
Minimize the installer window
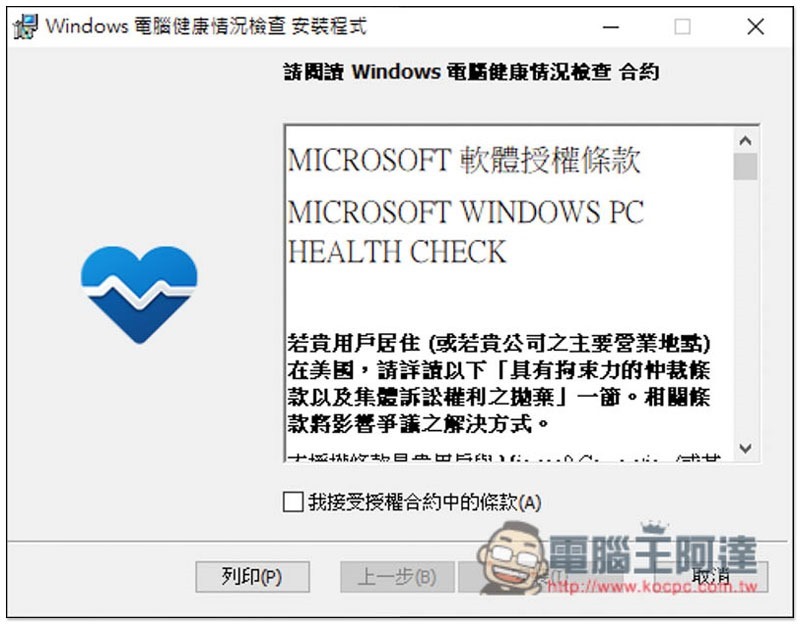(x=611, y=27)
